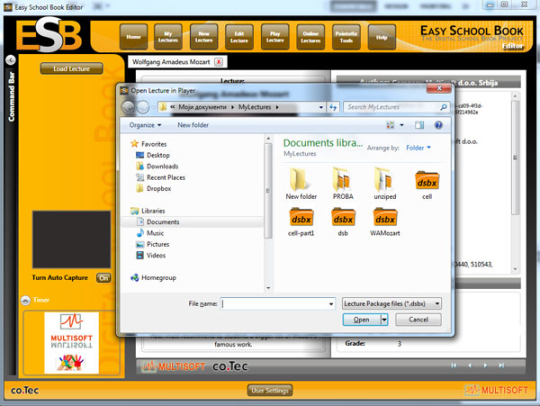This screenshot has height=406, width=540.
Task: Jump to last page navigation icon
Action: coord(501,365)
